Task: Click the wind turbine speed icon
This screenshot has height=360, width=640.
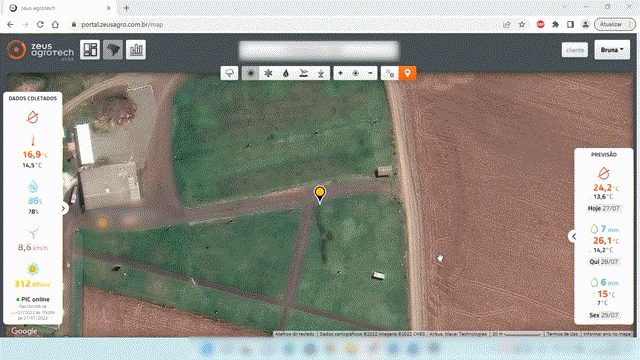Action: click(x=33, y=233)
